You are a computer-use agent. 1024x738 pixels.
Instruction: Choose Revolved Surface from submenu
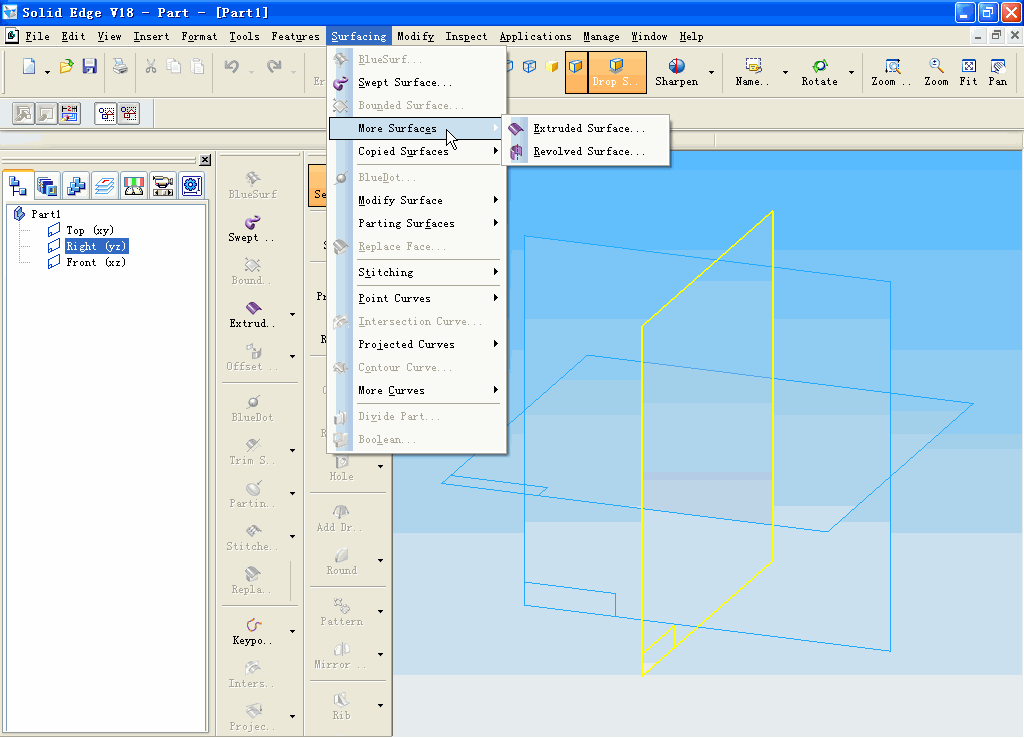click(x=586, y=152)
